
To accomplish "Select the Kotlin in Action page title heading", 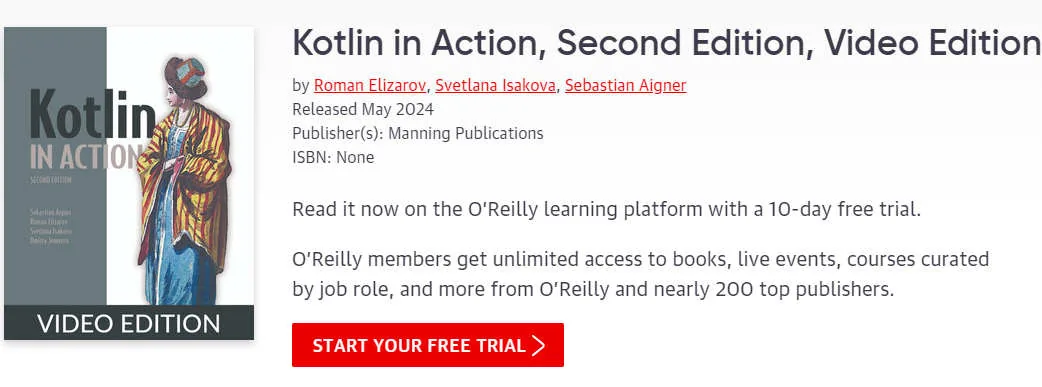I will point(666,43).
